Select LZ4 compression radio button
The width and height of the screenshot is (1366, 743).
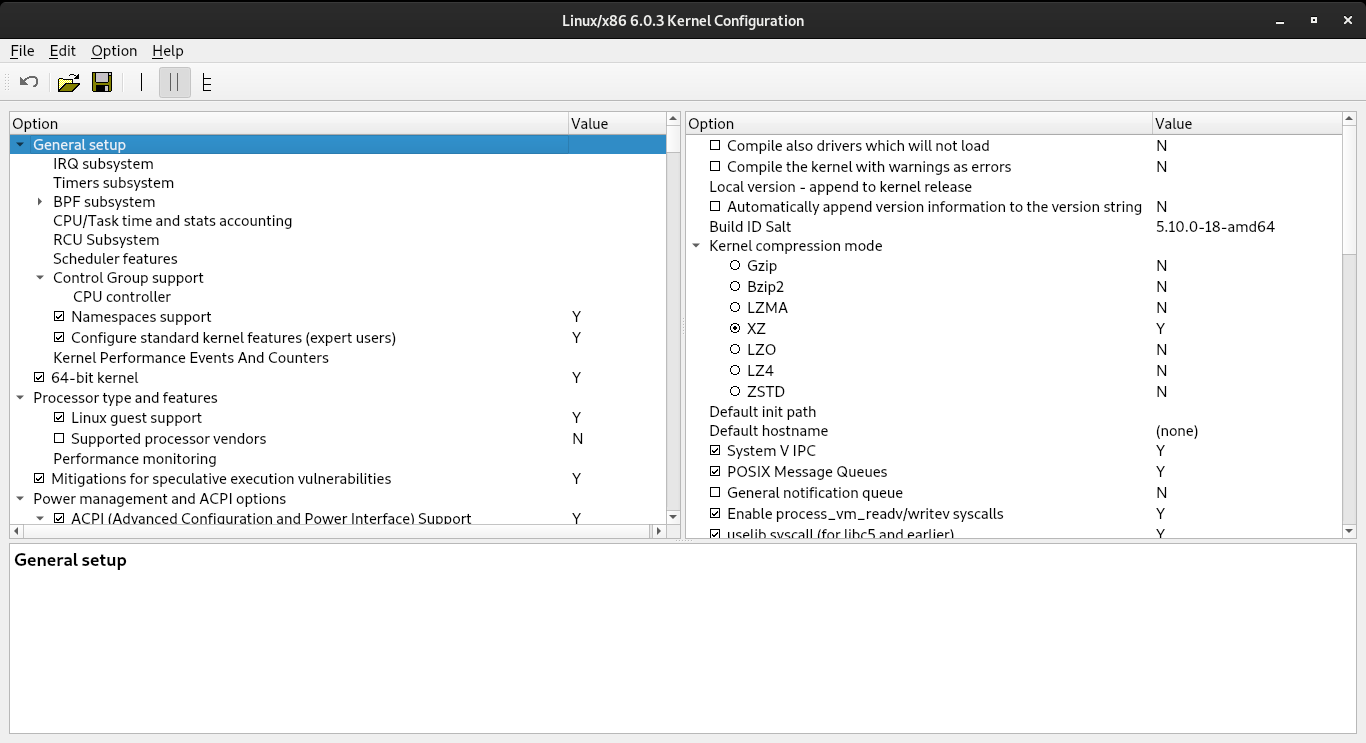pyautogui.click(x=735, y=371)
